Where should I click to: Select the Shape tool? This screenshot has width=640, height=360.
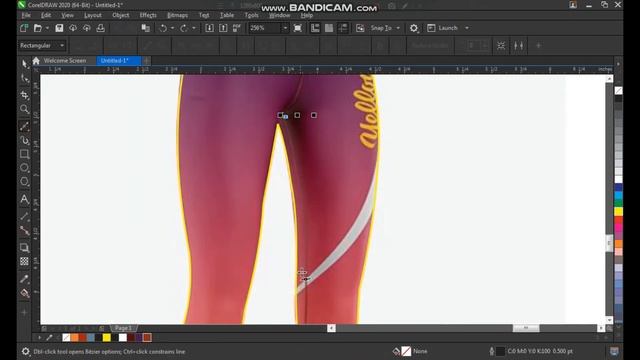coord(24,78)
